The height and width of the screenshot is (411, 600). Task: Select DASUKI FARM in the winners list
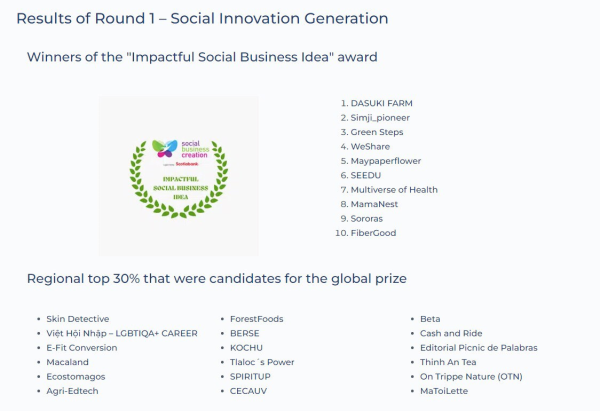point(382,103)
